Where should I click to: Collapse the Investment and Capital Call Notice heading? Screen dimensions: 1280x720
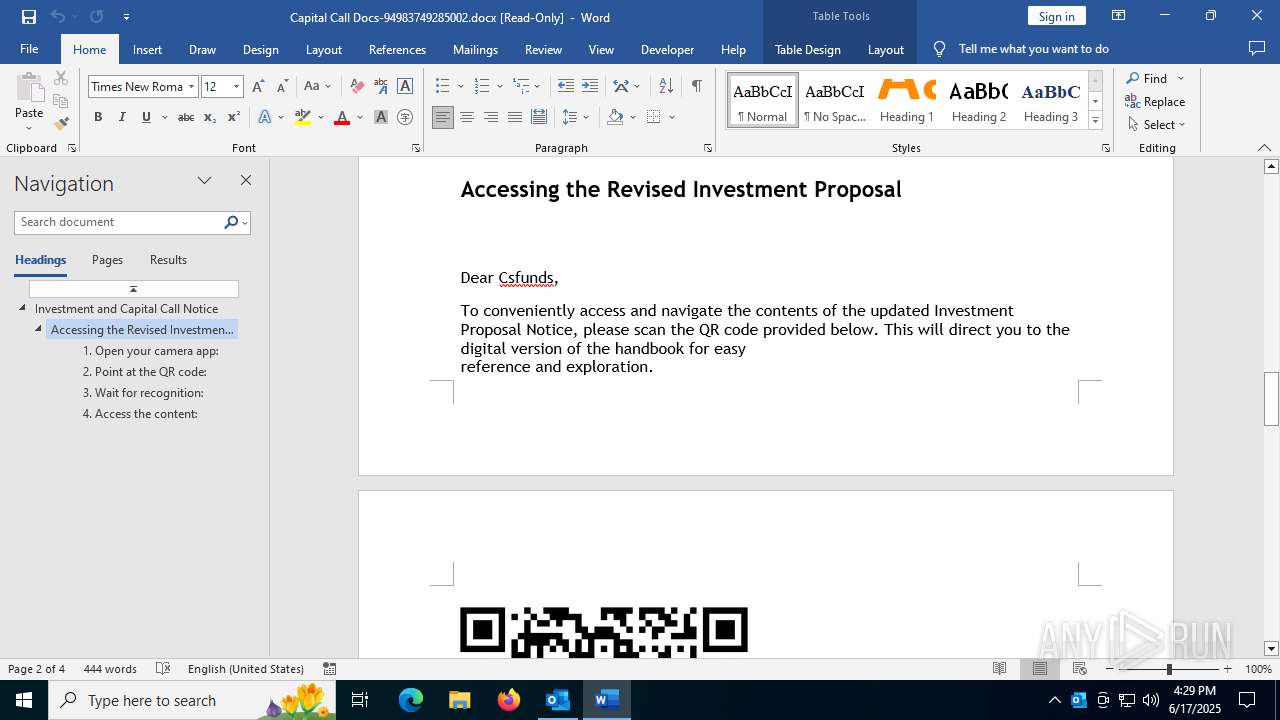pos(23,309)
